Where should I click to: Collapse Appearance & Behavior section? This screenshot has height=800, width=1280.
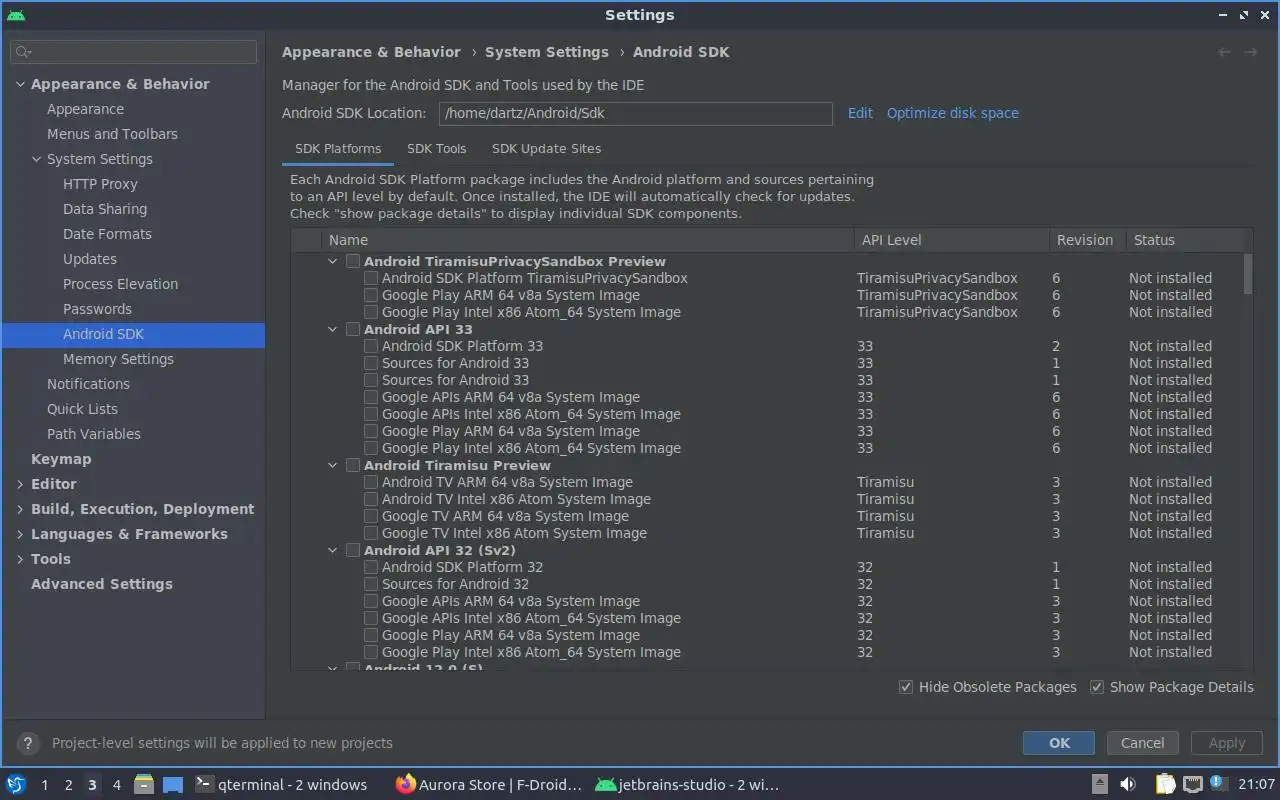click(x=20, y=84)
